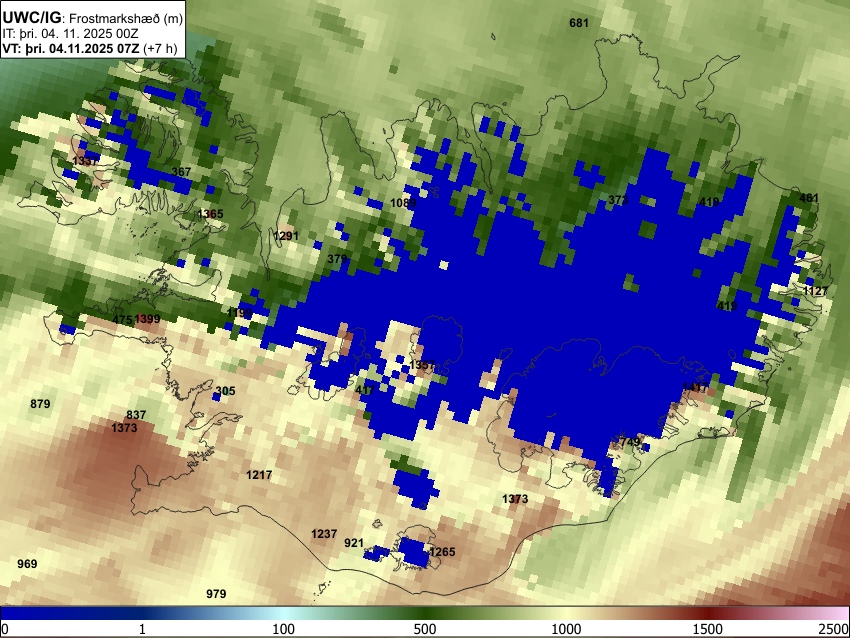This screenshot has height=638, width=850.
Task: Click the 461 value on the east coast
Action: click(x=809, y=198)
